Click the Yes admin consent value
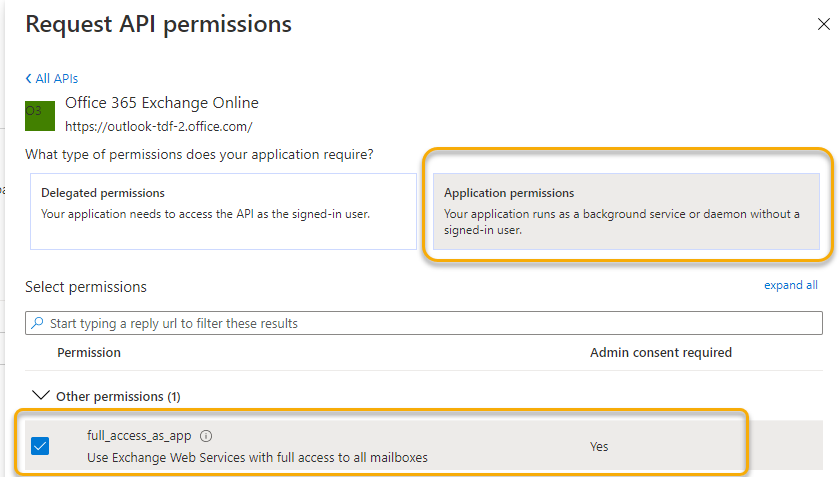Viewport: 840px width, 477px height. (x=598, y=447)
